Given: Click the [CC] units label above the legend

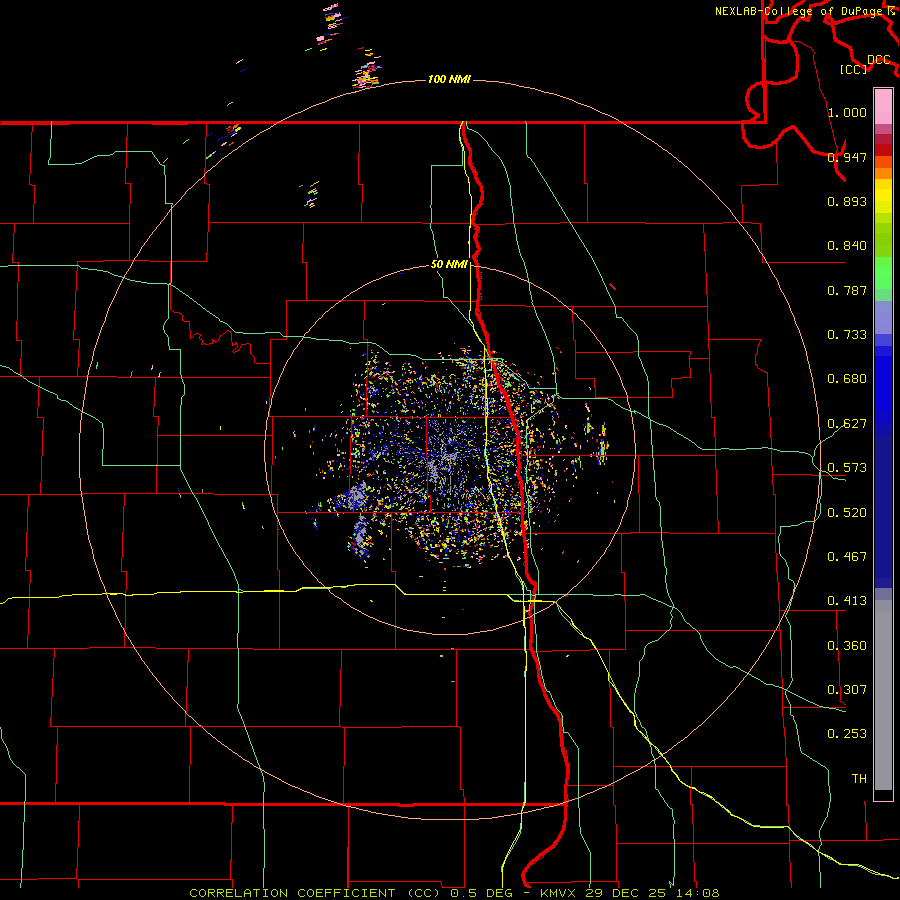Looking at the screenshot, I should point(854,69).
